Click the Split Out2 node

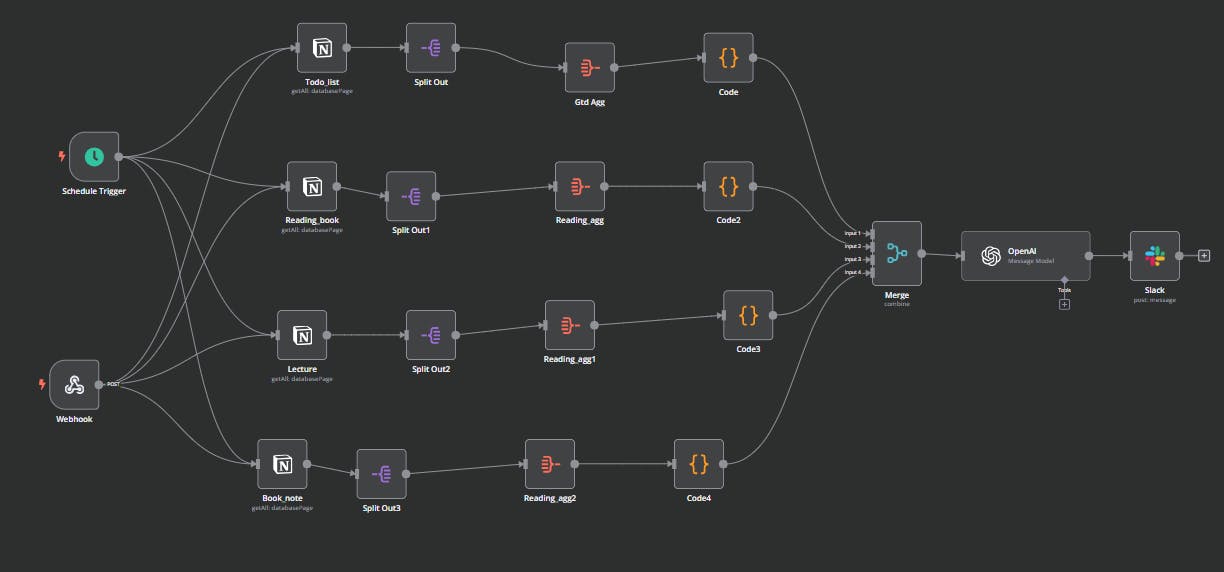(x=431, y=335)
